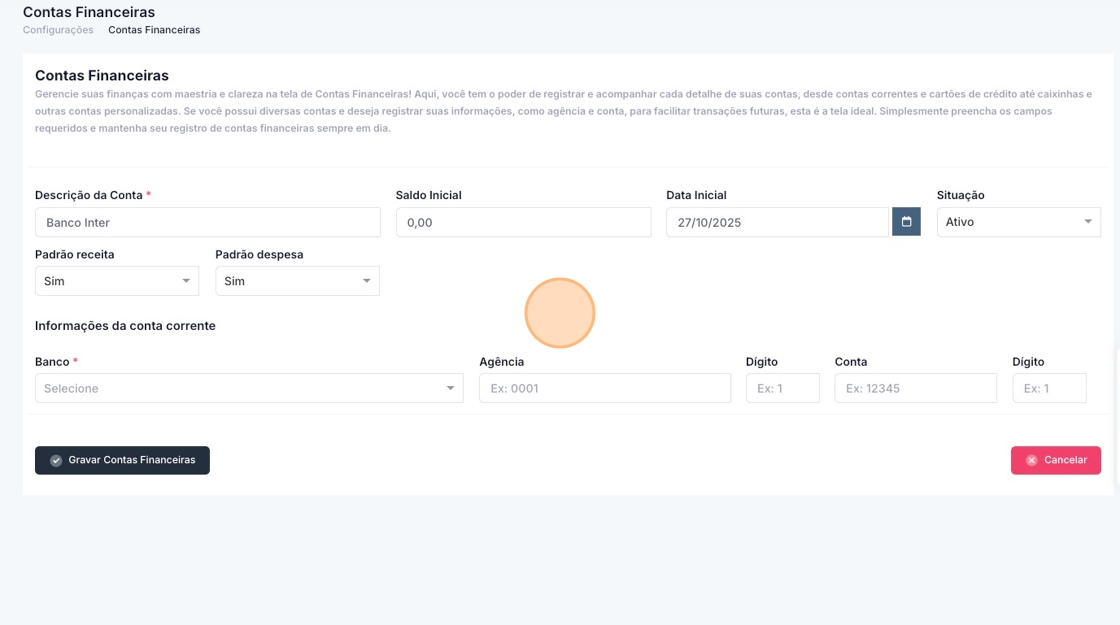
Task: Focus the Descrição da Conta field
Action: click(208, 222)
